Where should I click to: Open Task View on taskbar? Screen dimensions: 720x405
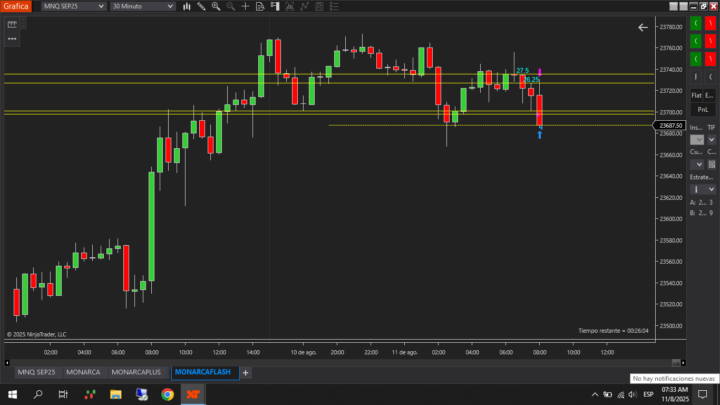coord(63,394)
